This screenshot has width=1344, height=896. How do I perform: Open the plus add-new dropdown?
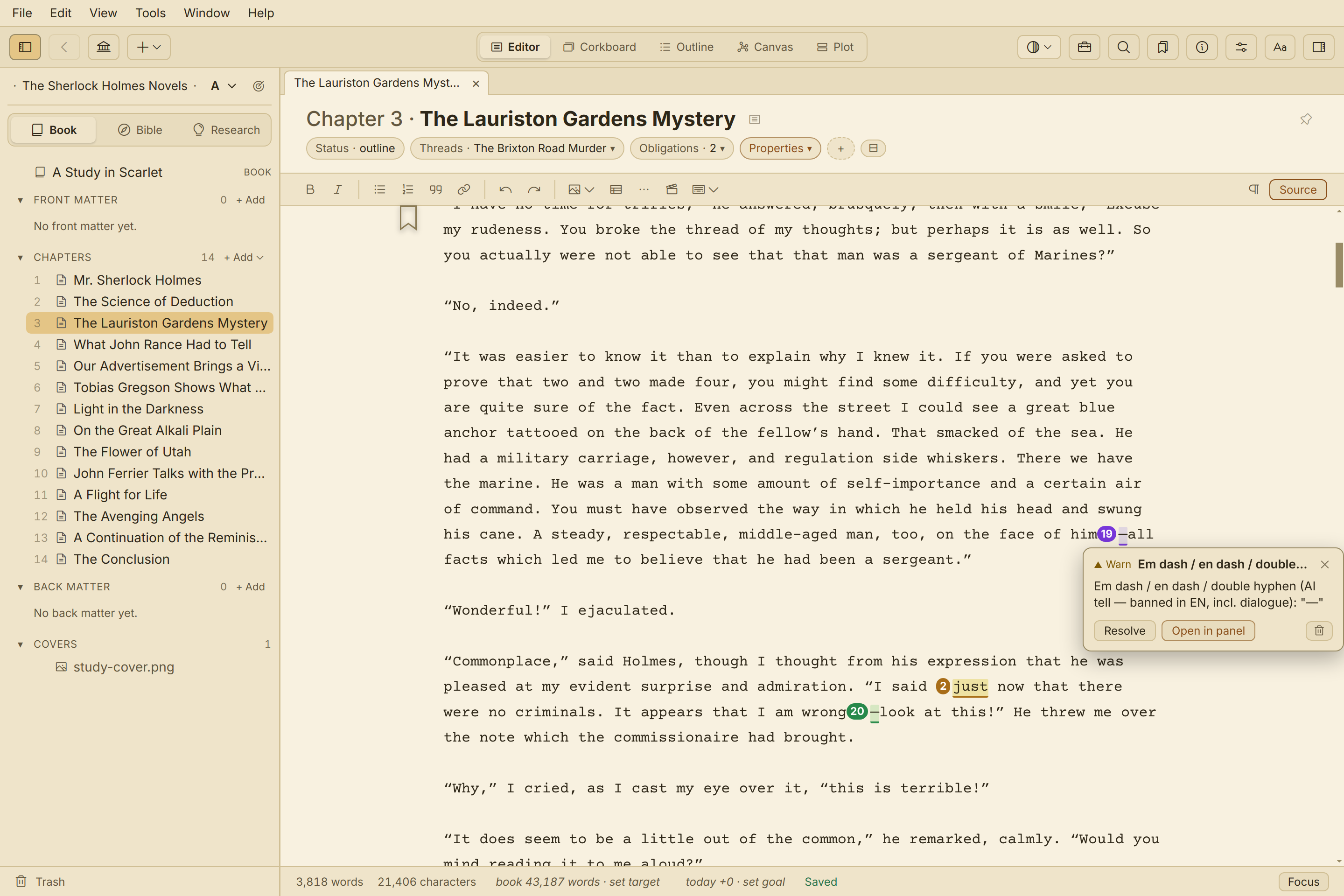click(x=148, y=47)
